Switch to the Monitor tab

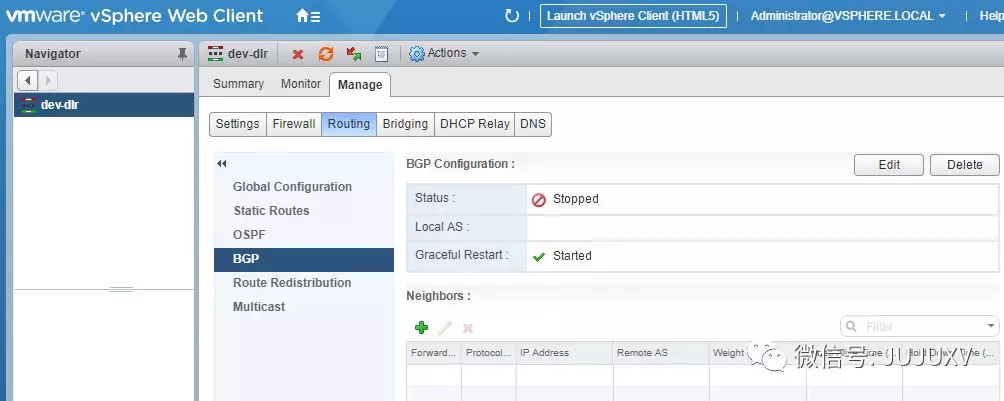click(x=301, y=84)
